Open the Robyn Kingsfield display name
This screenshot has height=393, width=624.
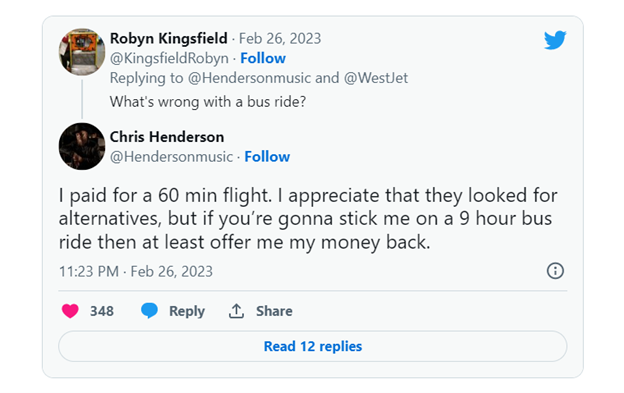[169, 39]
